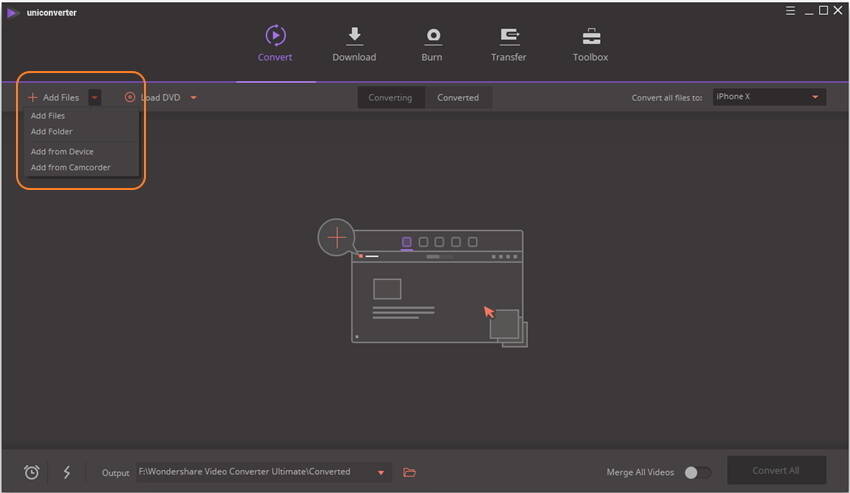Open the Convert section icon
Viewport: 850px width, 493px height.
(275, 36)
